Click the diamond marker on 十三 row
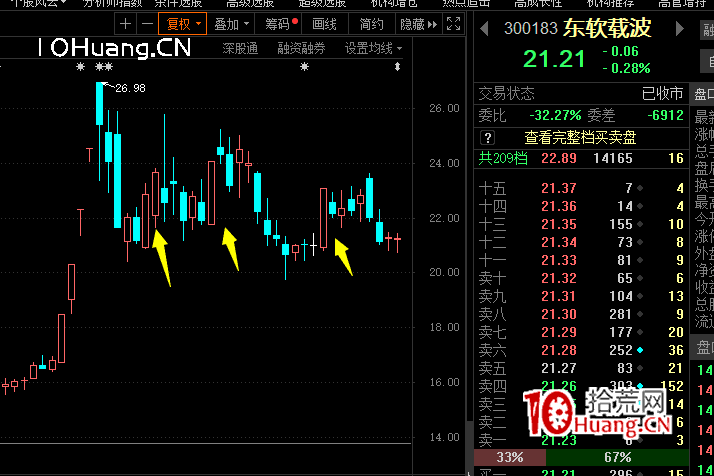 [640, 224]
